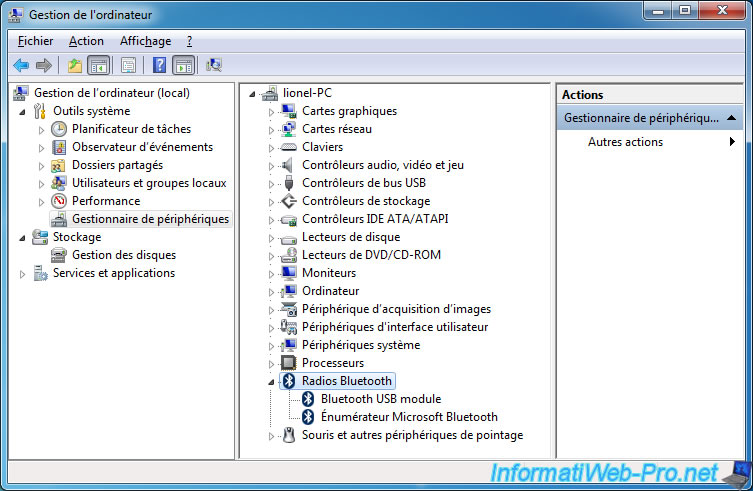Viewport: 753px width, 491px height.
Task: Expand Utilisateurs et groupes locaux node
Action: click(41, 184)
